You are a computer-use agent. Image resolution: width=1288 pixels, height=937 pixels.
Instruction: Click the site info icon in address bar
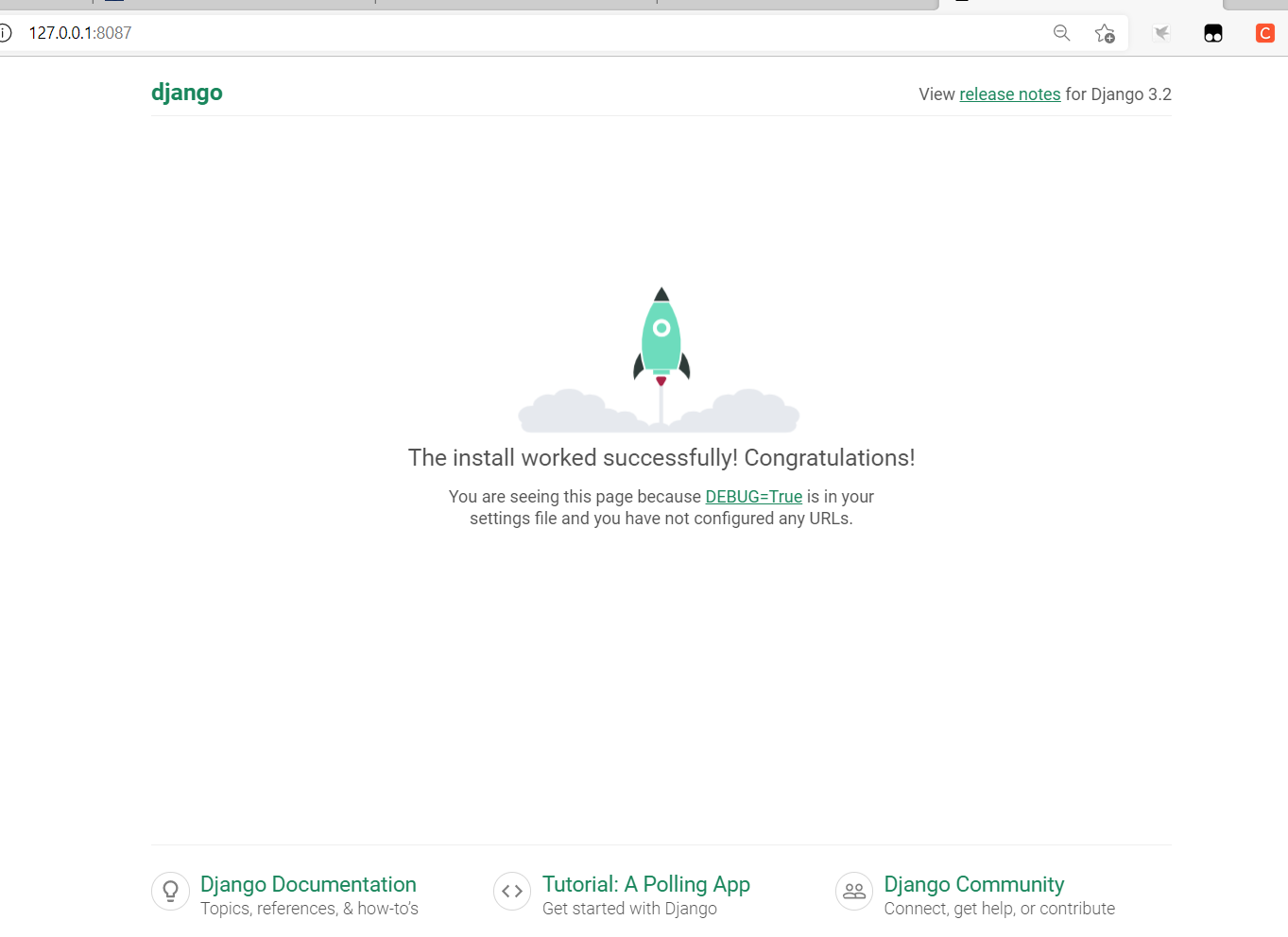[5, 33]
